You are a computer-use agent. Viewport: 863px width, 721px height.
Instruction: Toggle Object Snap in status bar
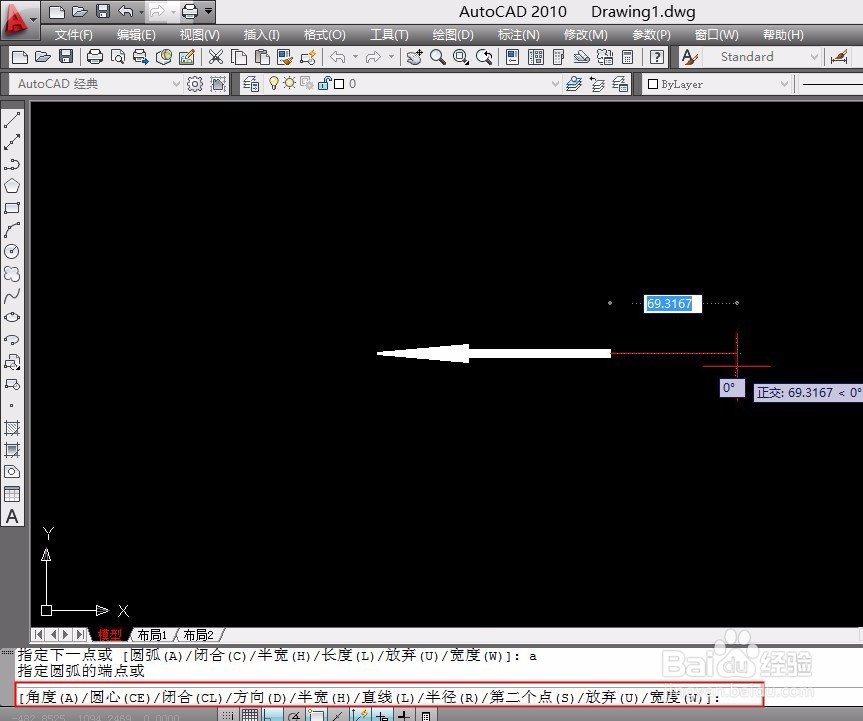pos(316,715)
